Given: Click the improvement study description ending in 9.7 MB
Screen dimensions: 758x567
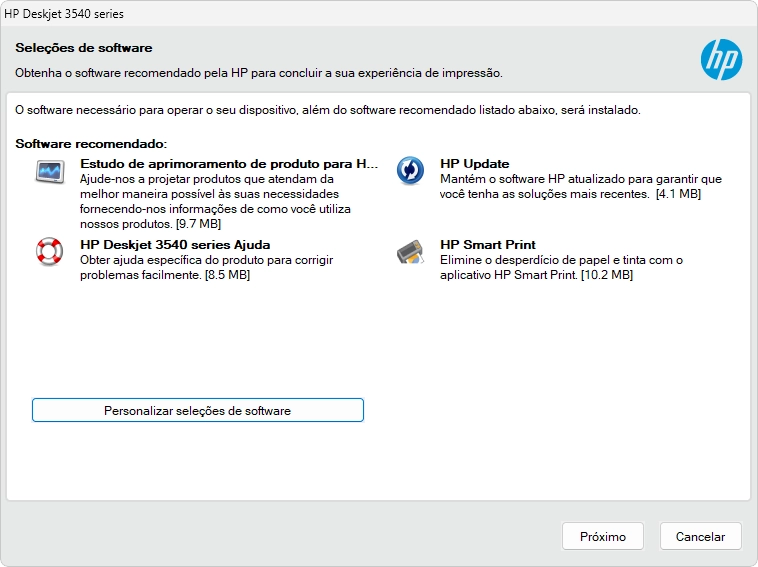Looking at the screenshot, I should [216, 202].
